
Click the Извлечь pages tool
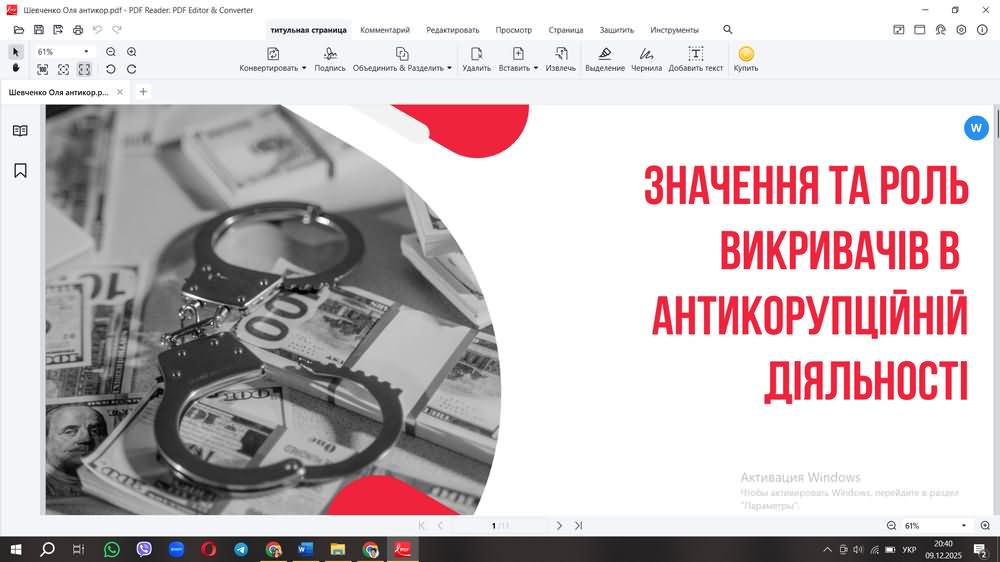tap(561, 59)
